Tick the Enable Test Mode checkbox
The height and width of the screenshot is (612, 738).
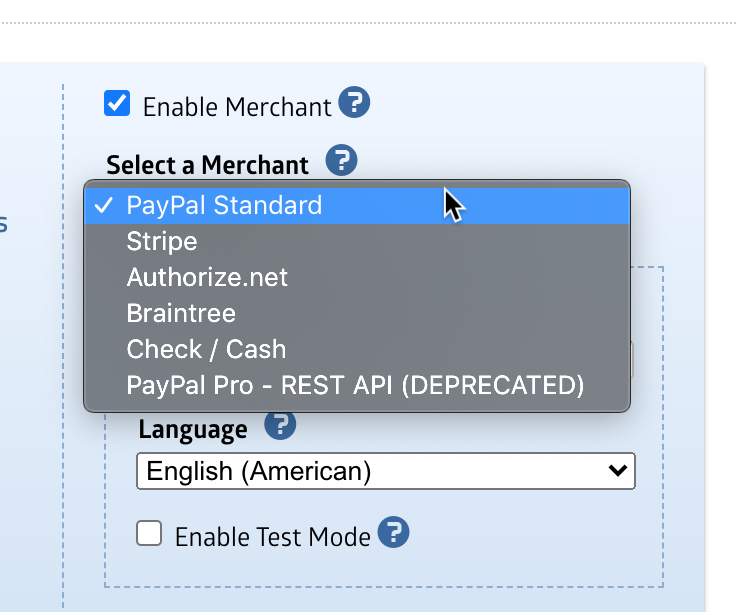click(x=150, y=533)
